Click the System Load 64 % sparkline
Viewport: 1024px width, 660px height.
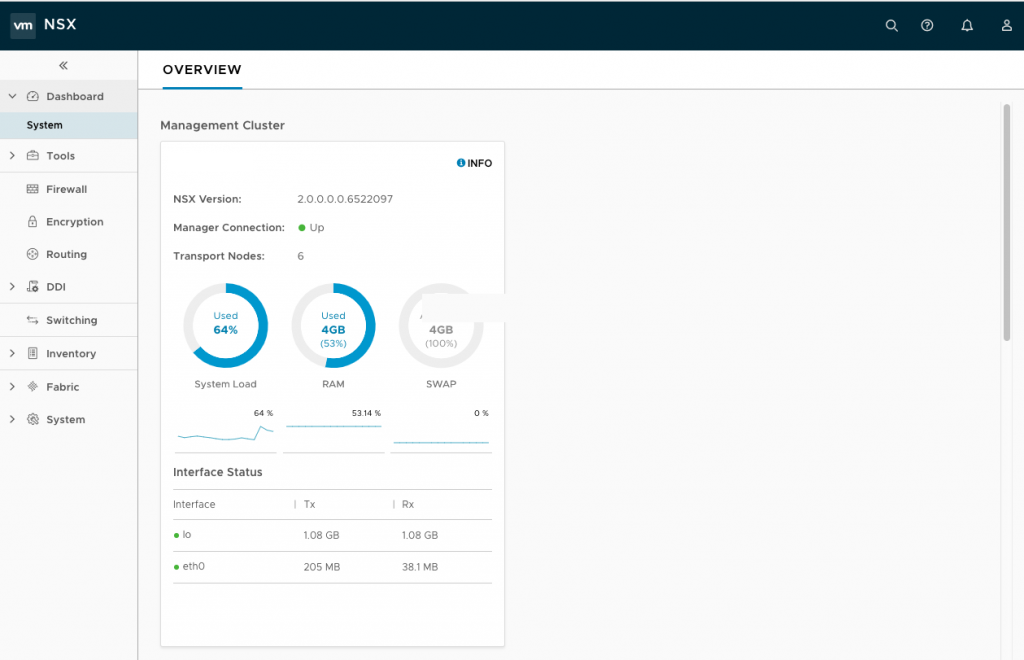pyautogui.click(x=225, y=431)
